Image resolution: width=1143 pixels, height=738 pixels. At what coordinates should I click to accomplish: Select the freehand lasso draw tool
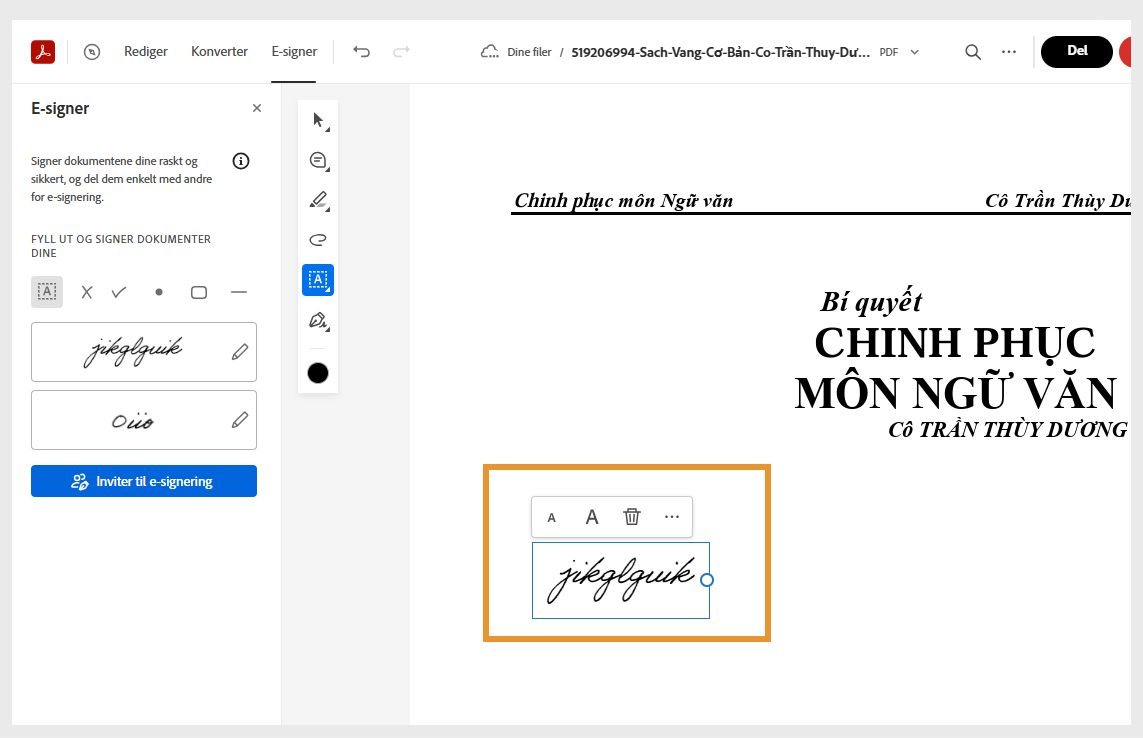(319, 240)
